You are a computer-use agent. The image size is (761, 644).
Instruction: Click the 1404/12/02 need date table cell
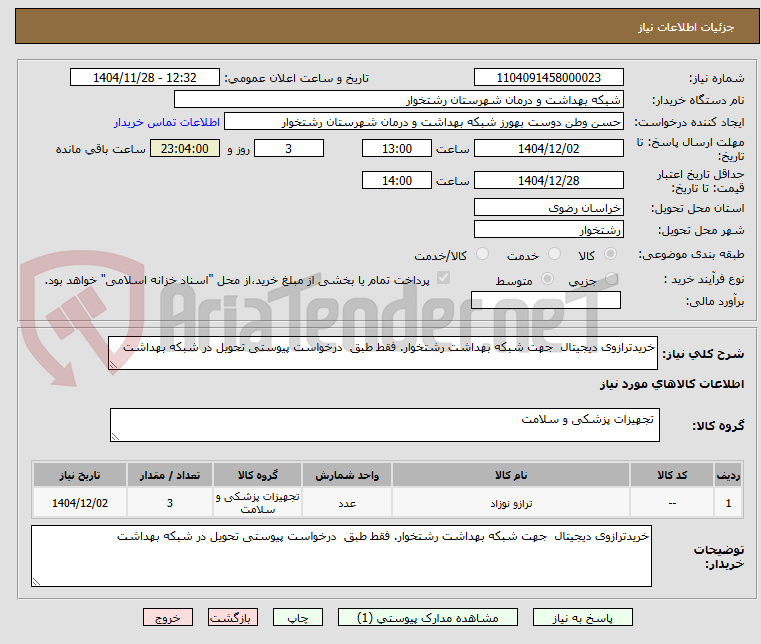point(80,503)
